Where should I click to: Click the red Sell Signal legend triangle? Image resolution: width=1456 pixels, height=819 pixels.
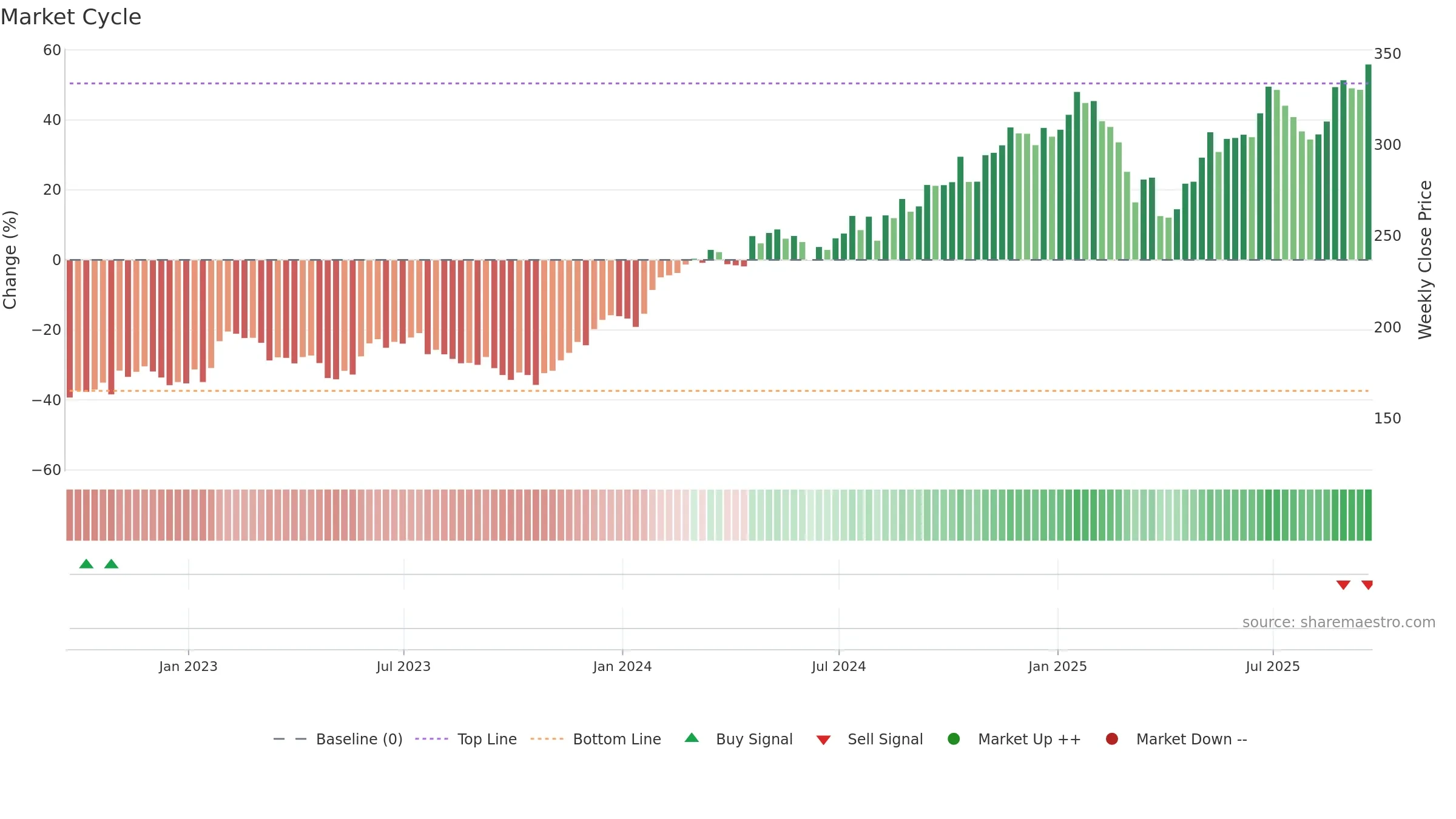coord(823,740)
